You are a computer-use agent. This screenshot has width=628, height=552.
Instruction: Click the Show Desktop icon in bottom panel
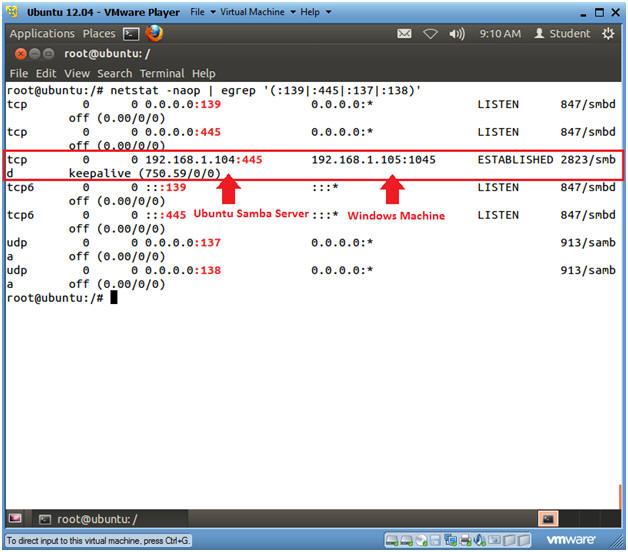pyautogui.click(x=15, y=518)
